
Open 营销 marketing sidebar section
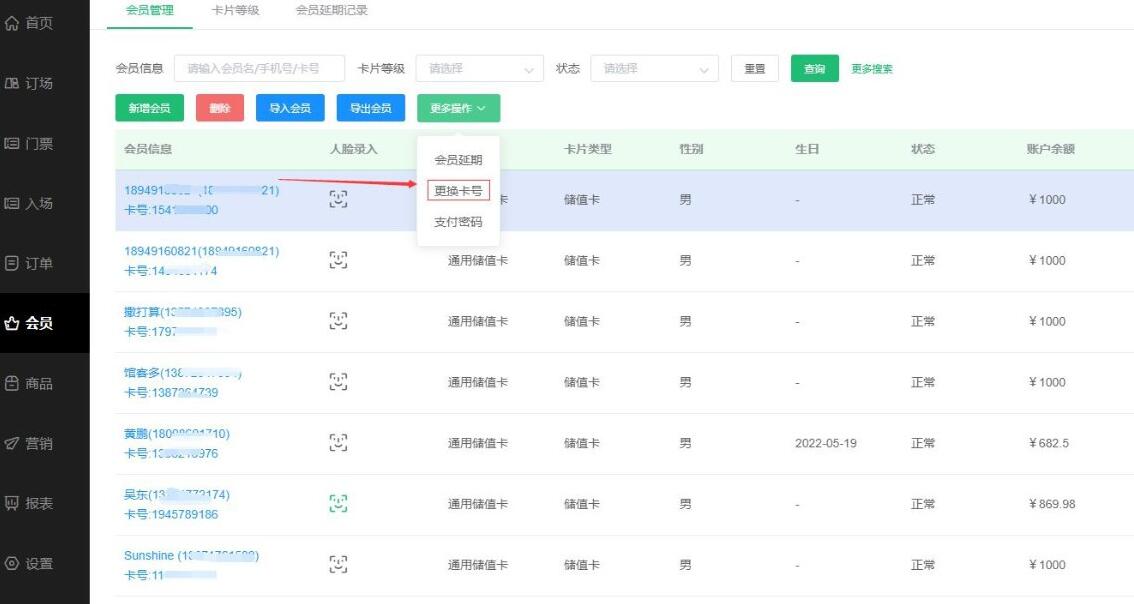click(x=30, y=443)
